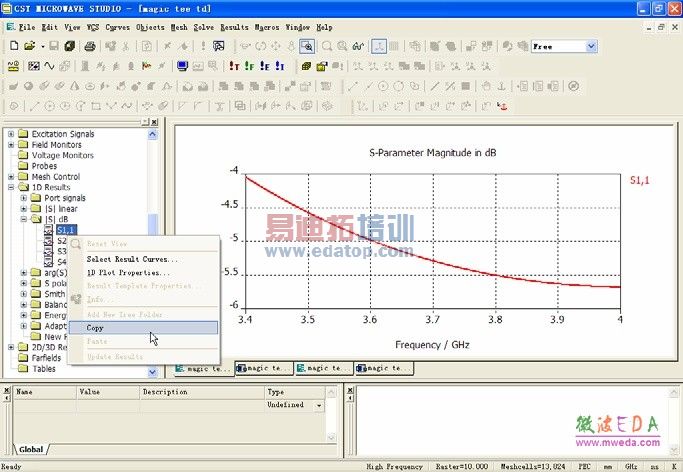The width and height of the screenshot is (683, 472).
Task: Select the Probes folder in the tree
Action: 44,166
